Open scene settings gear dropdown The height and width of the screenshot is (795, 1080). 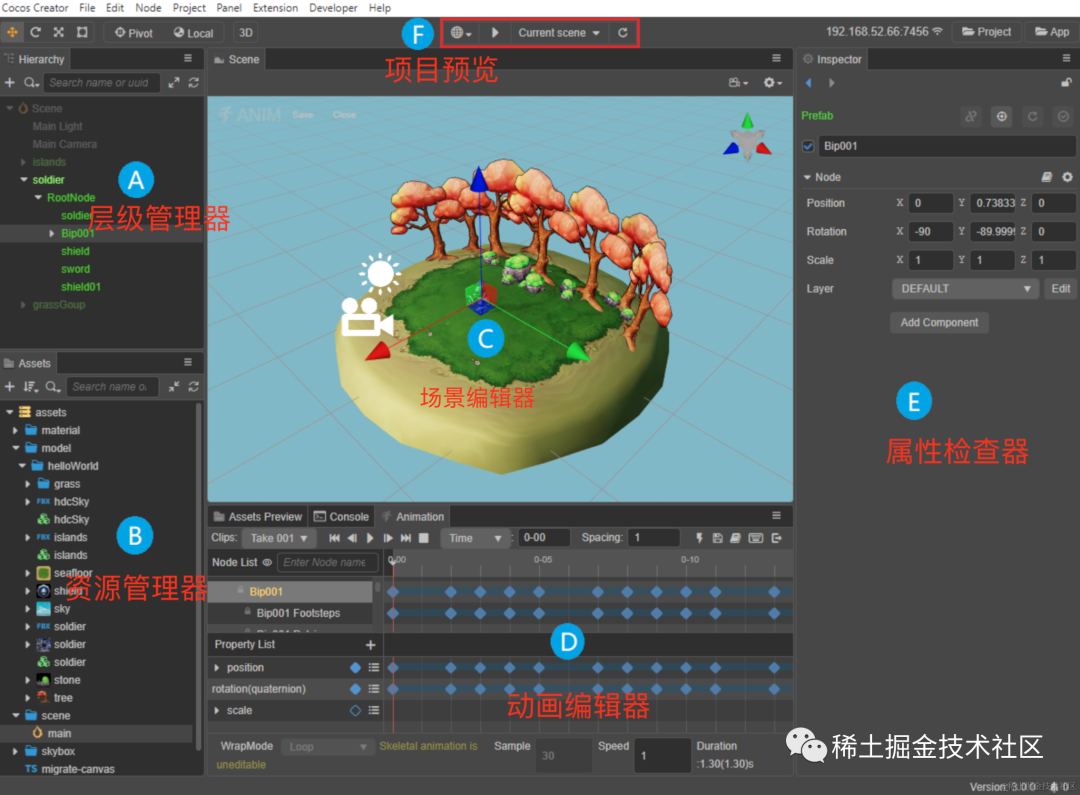[x=772, y=83]
